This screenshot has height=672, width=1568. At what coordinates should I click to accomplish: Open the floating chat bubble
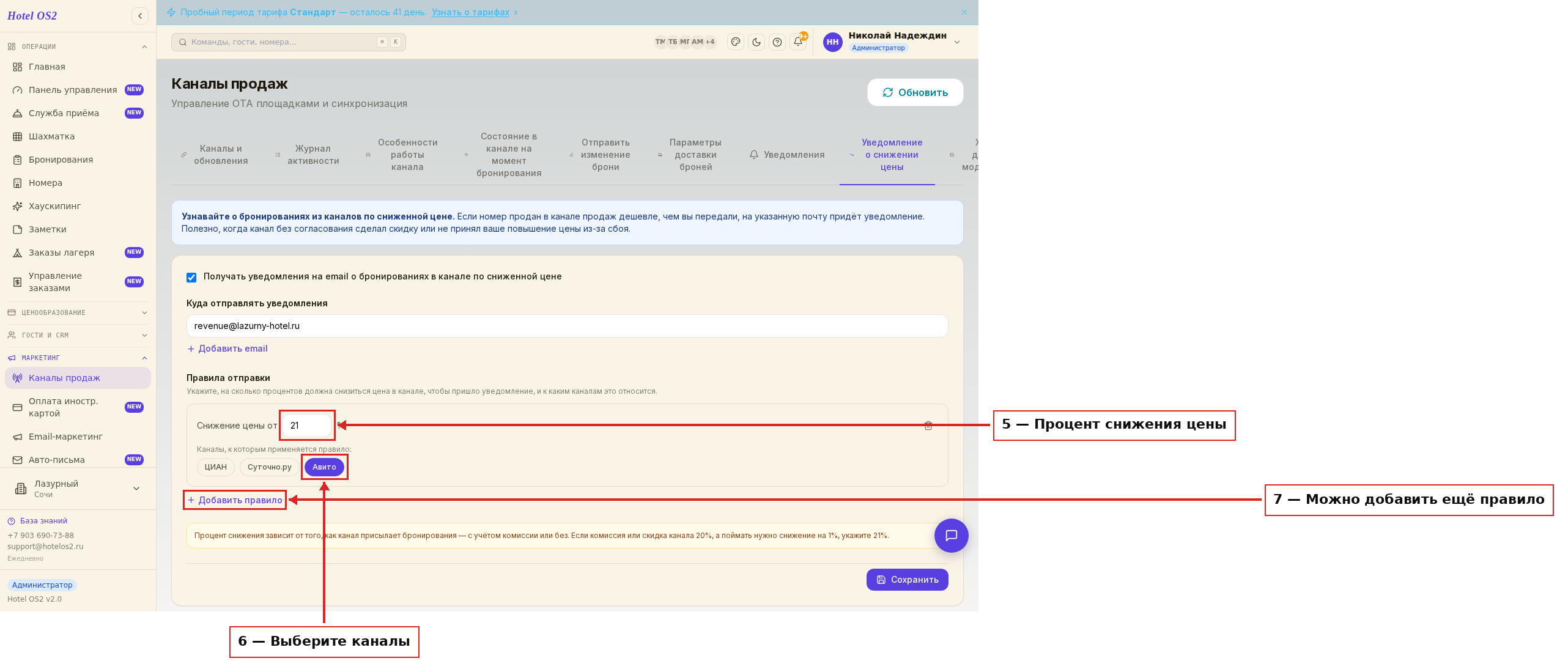tap(951, 536)
